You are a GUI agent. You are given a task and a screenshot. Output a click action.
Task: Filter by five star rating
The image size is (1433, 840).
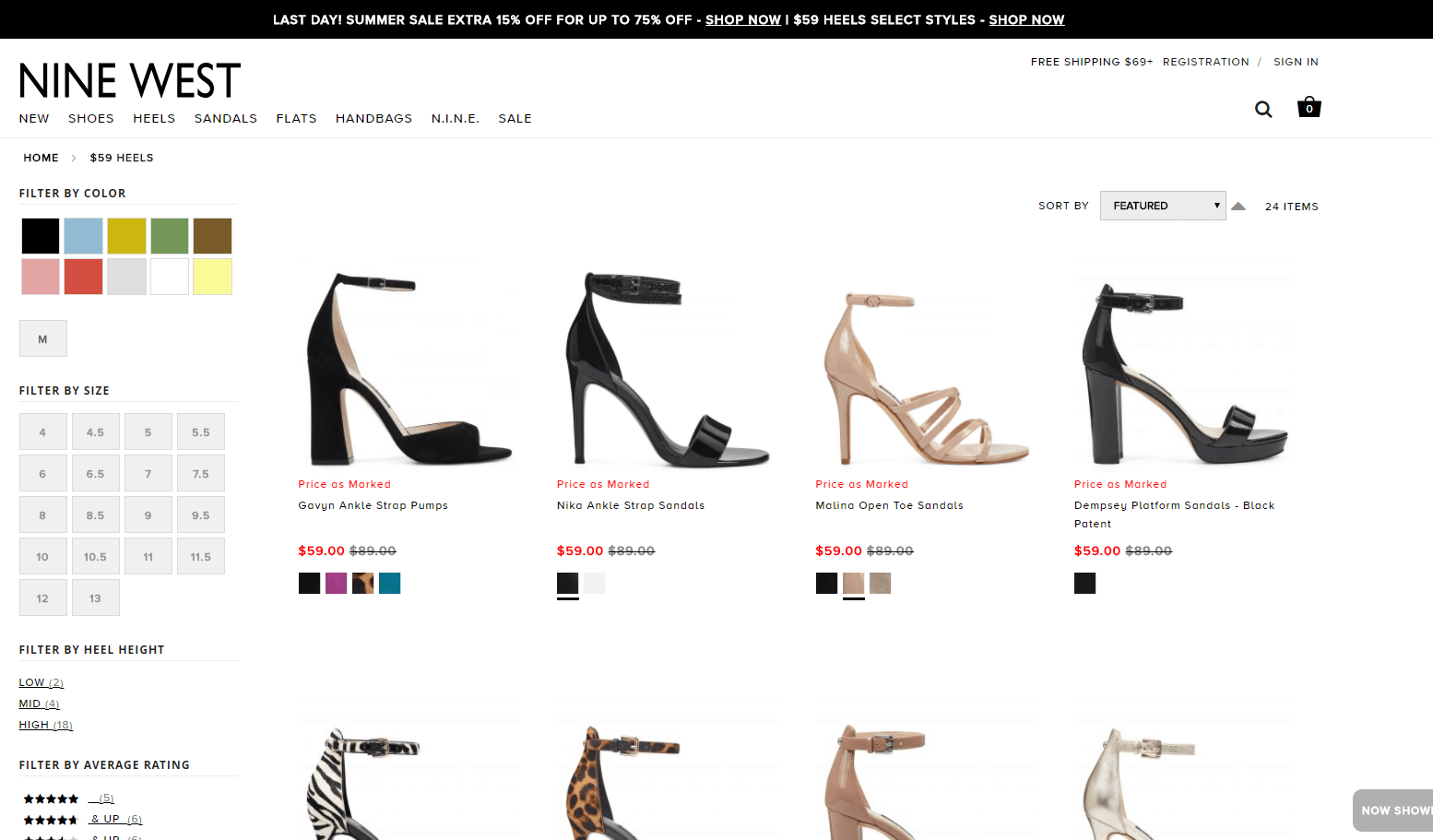69,799
